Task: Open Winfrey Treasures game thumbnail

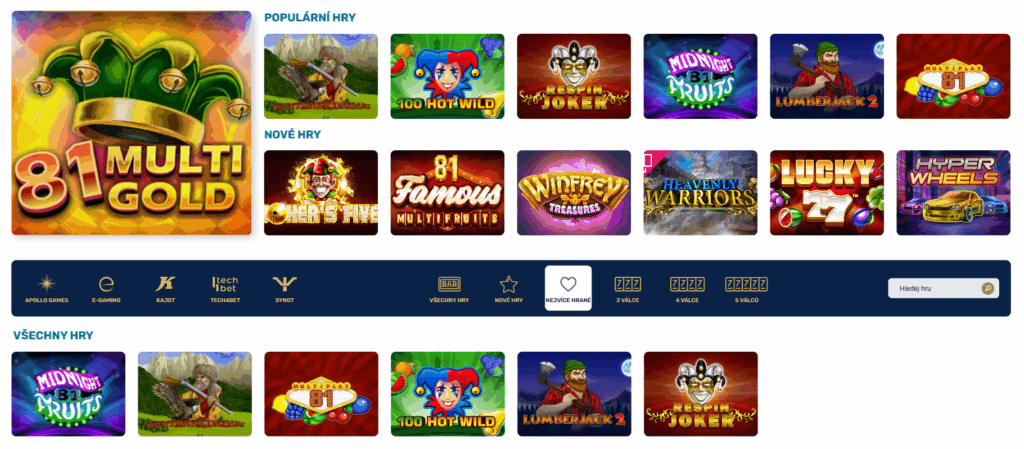Action: tap(574, 193)
